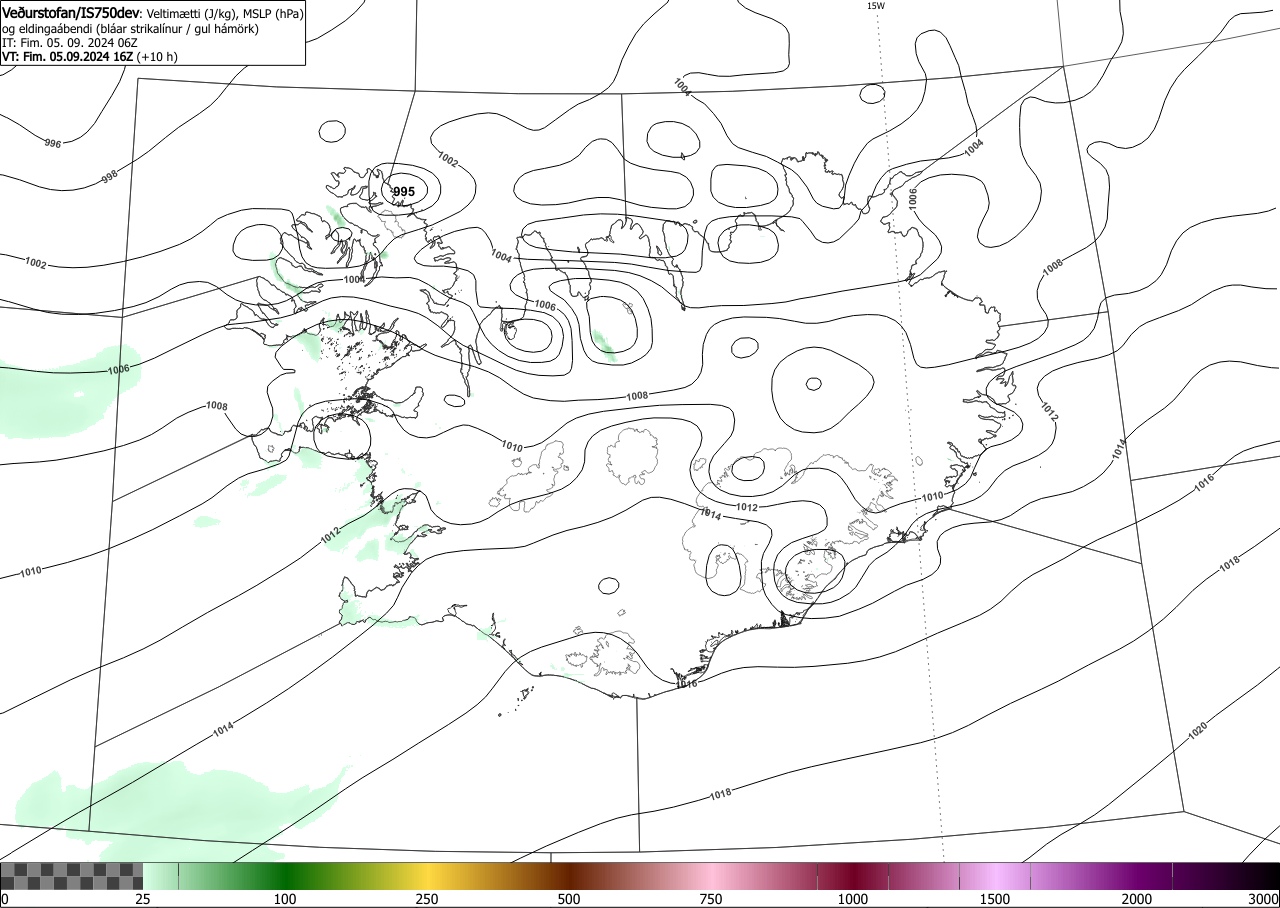This screenshot has width=1280, height=908.
Task: Select the 'VT: Fim. 05.09.2024 16Z' valid time
Action: click(68, 57)
